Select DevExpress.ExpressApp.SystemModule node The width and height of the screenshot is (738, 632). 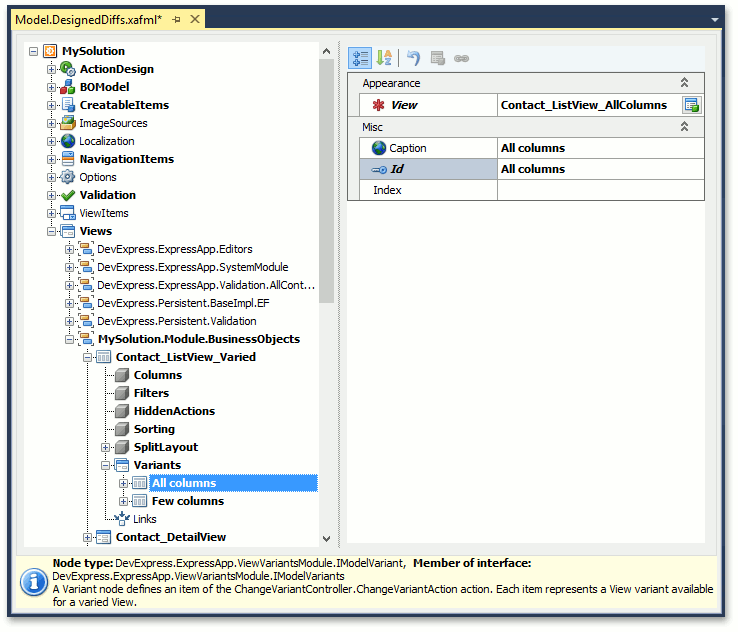tap(193, 267)
